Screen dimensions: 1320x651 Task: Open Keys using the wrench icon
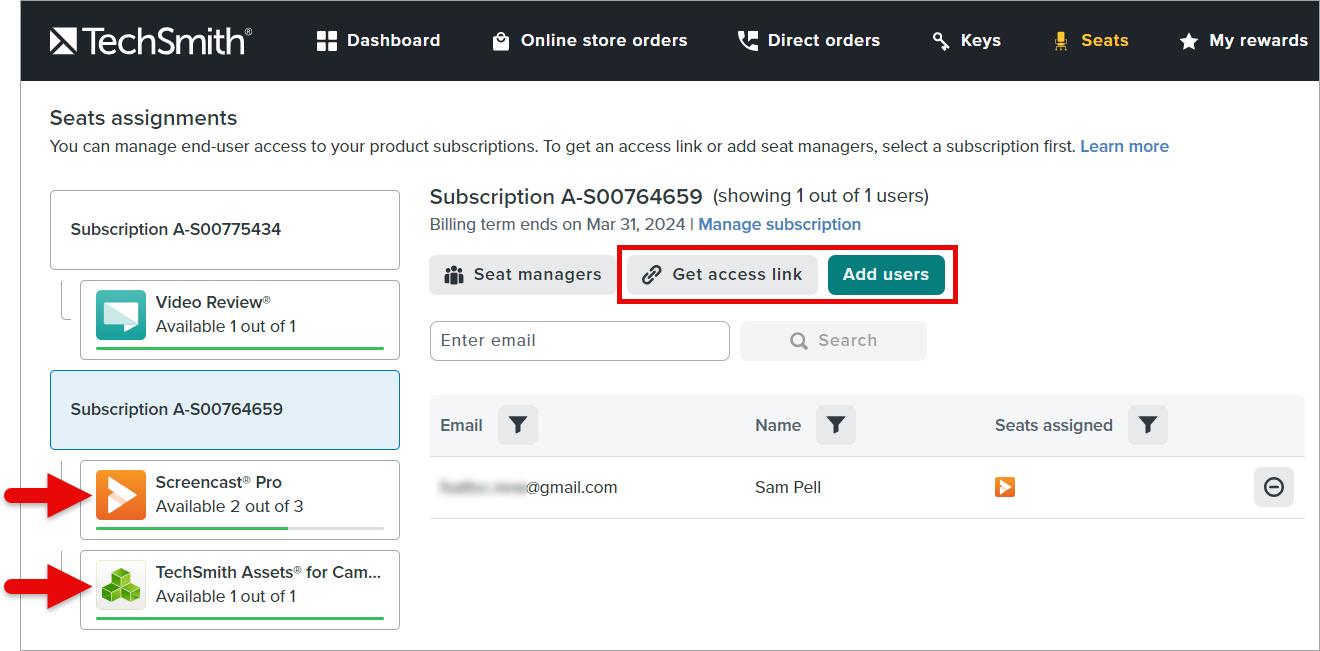940,40
